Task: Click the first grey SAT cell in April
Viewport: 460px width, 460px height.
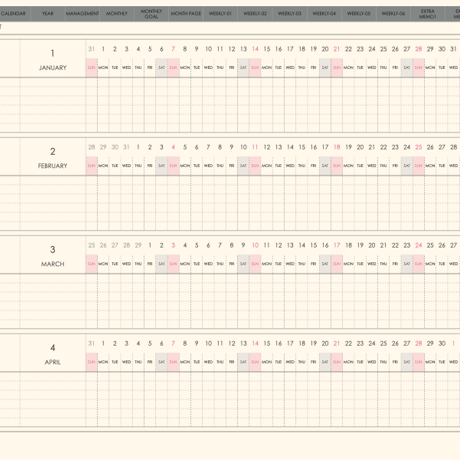Action: [161, 362]
